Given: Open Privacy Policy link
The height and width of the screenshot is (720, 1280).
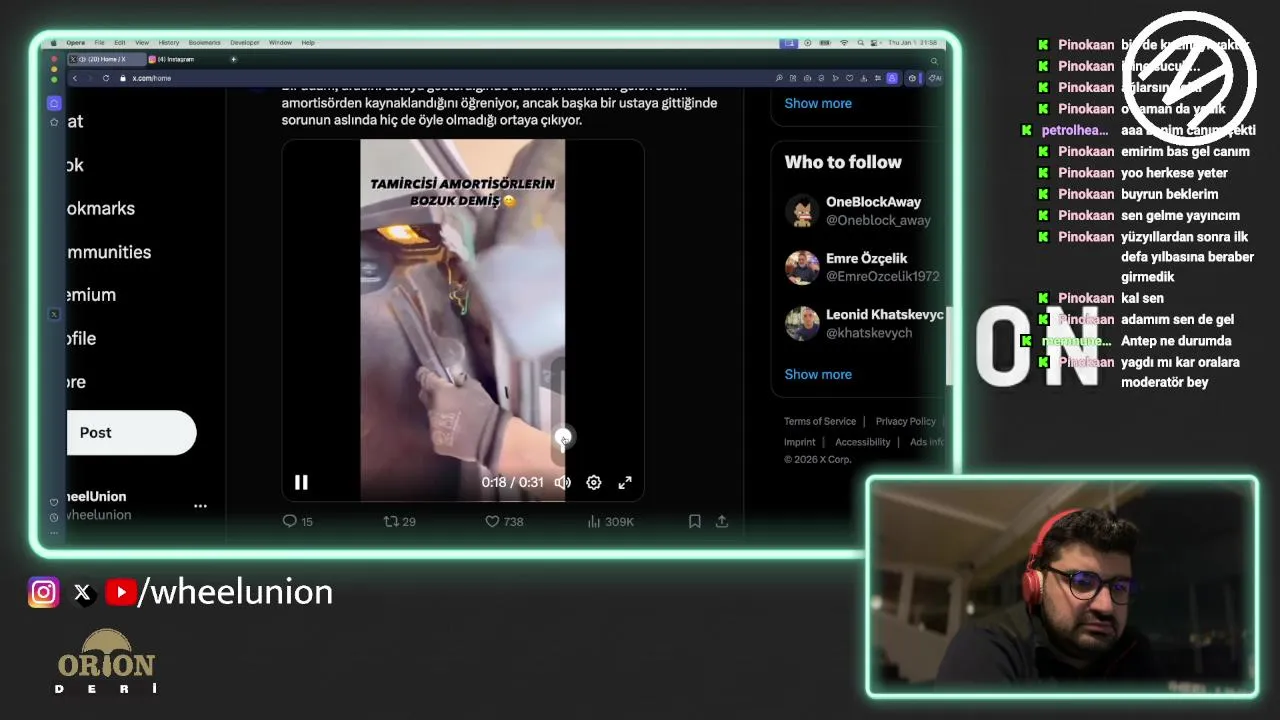Looking at the screenshot, I should click(906, 421).
